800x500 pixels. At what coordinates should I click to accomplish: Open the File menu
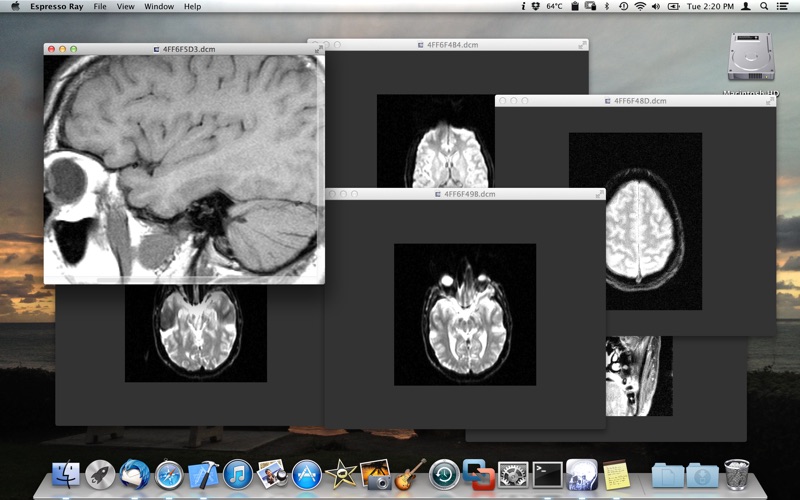(100, 6)
